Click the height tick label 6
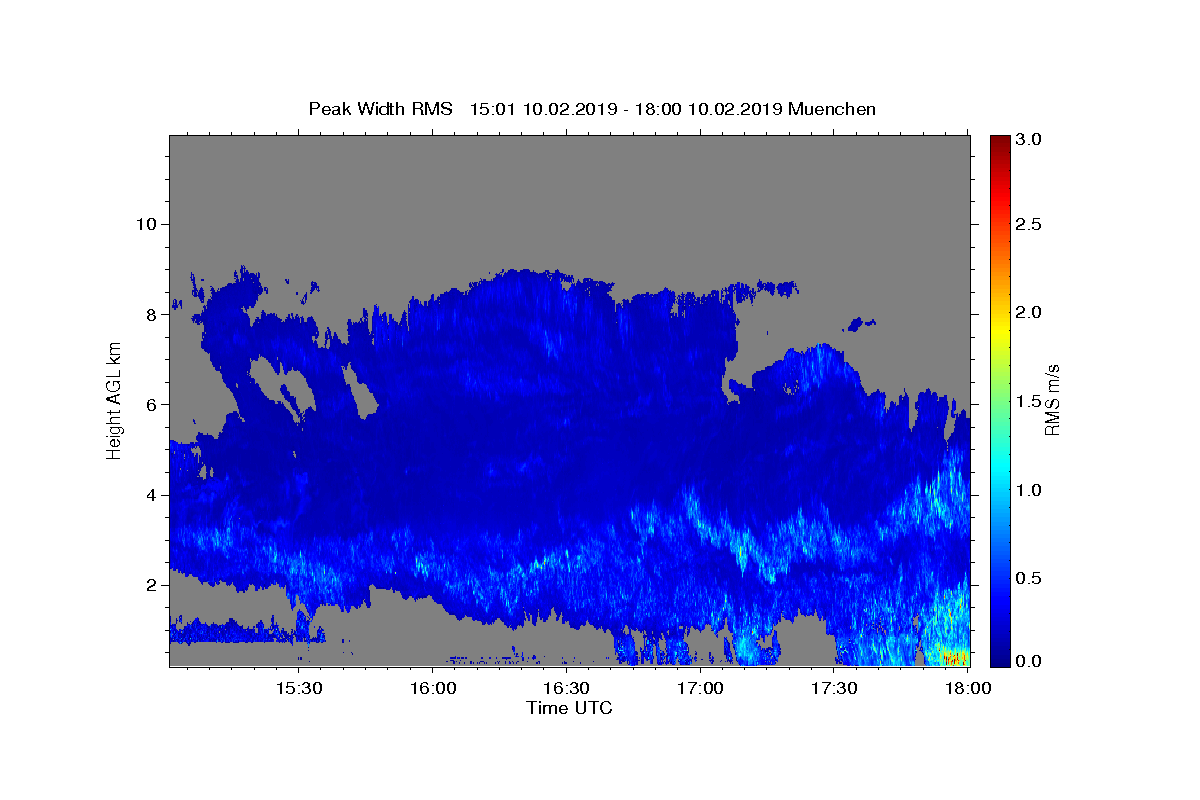Image resolution: width=1200 pixels, height=800 pixels. 152,404
